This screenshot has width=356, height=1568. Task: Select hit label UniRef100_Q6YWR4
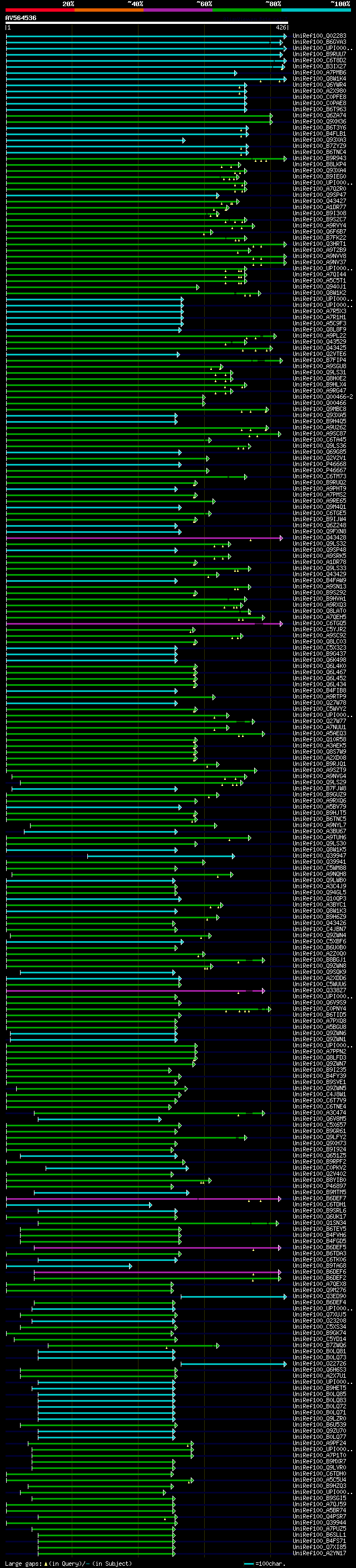click(x=319, y=85)
